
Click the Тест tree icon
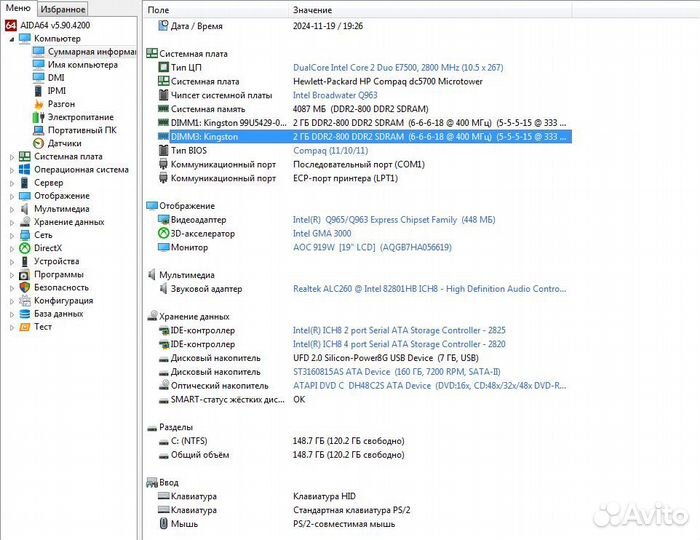coord(25,327)
